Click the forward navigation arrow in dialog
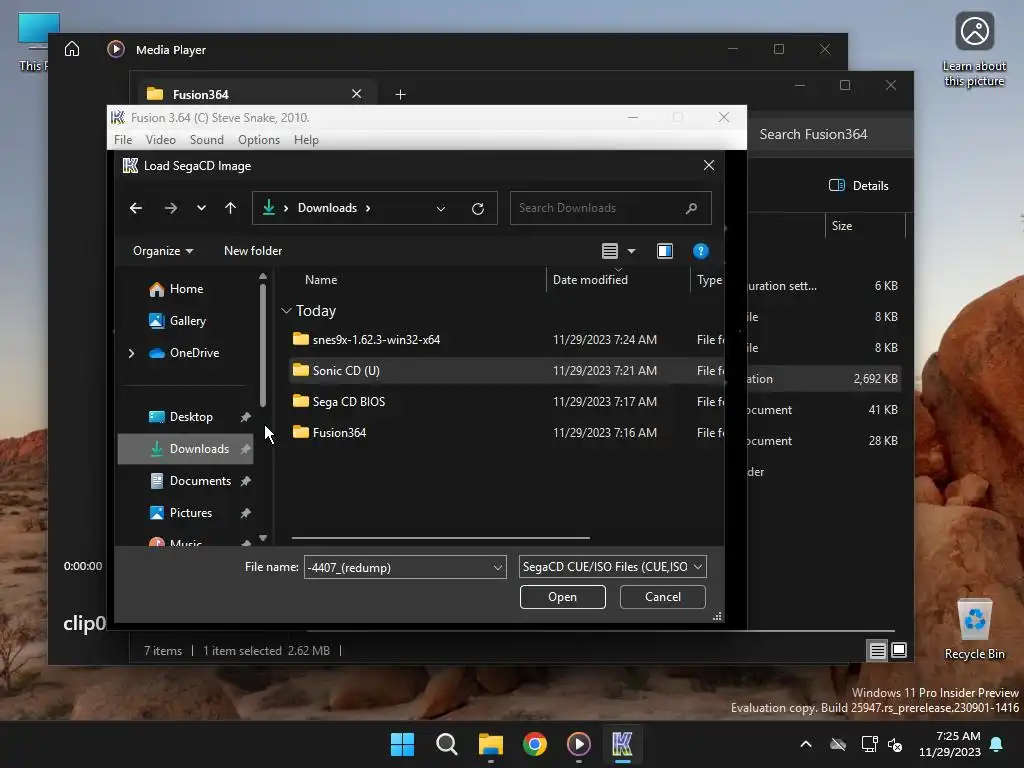This screenshot has width=1024, height=768. click(x=170, y=208)
